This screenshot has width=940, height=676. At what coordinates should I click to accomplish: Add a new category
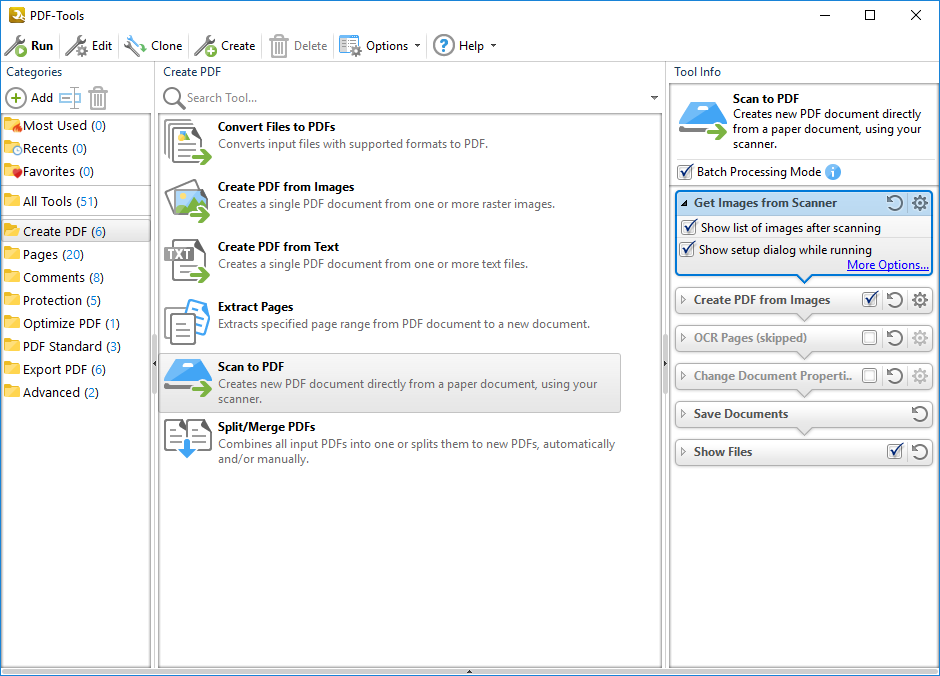tap(29, 98)
